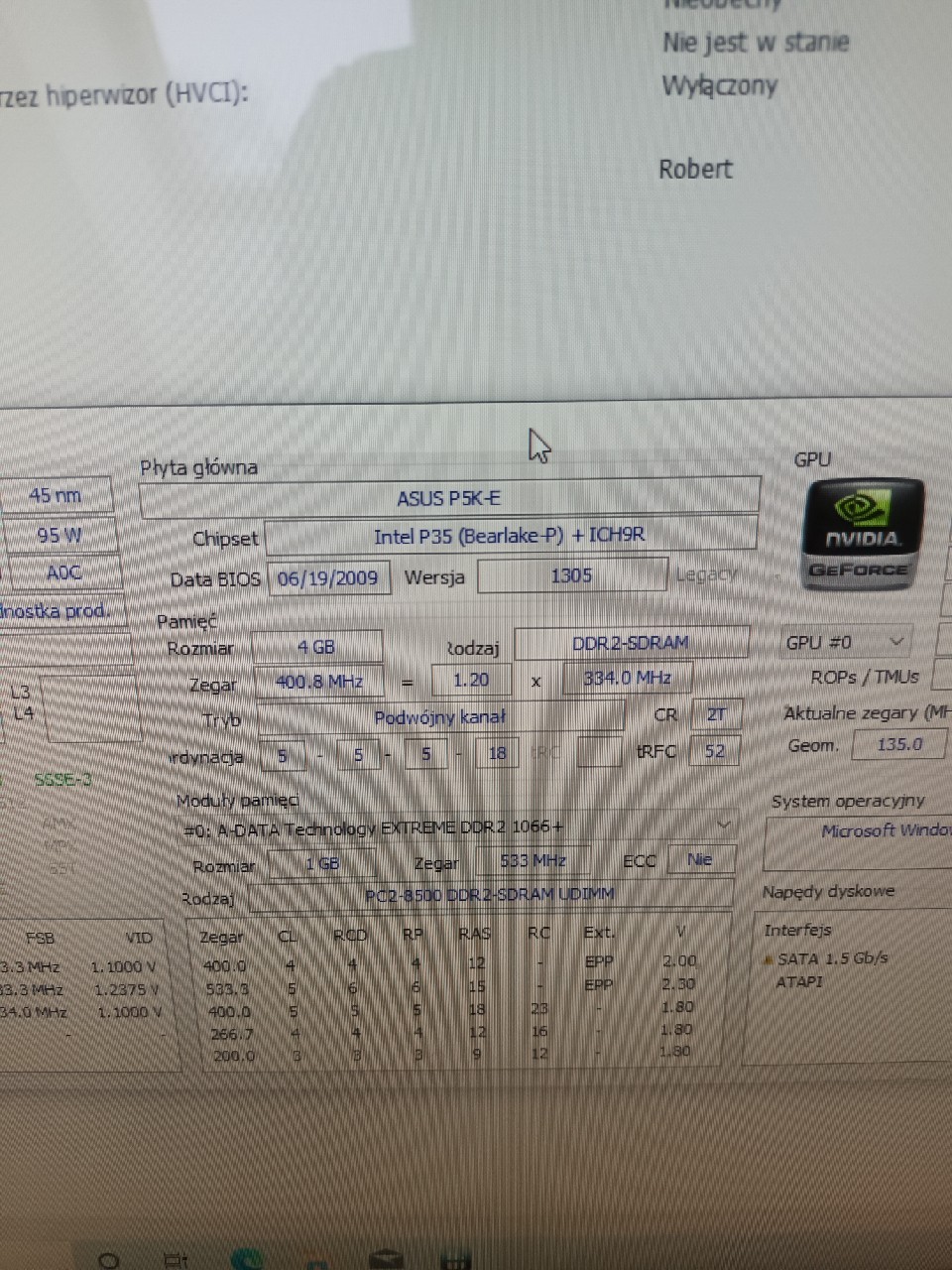This screenshot has width=952, height=1270.
Task: Click the PC2-8500 DDR2-SDRAM UDIMM field
Action: coord(491,894)
